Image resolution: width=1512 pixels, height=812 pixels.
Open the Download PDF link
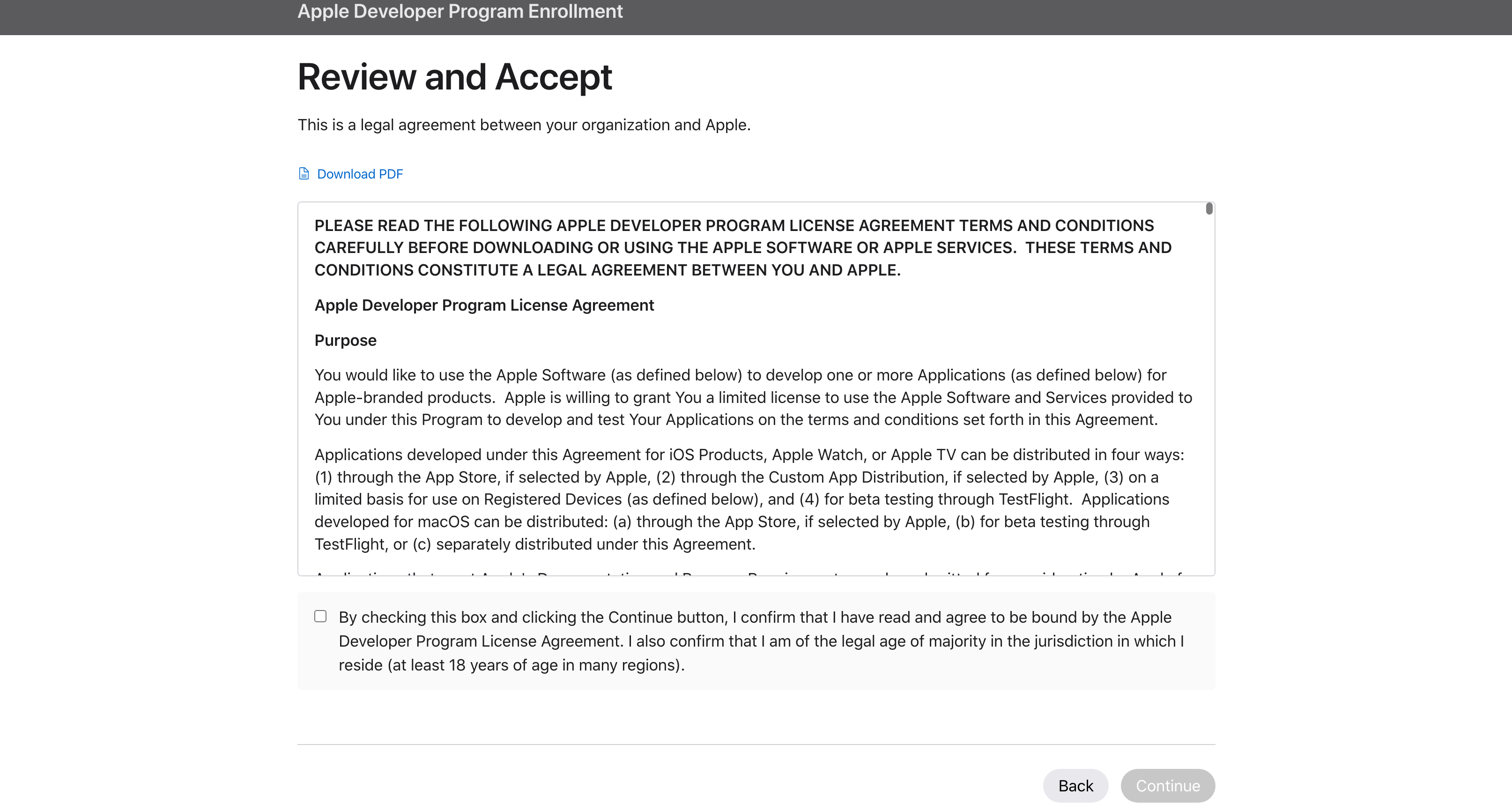pyautogui.click(x=360, y=174)
